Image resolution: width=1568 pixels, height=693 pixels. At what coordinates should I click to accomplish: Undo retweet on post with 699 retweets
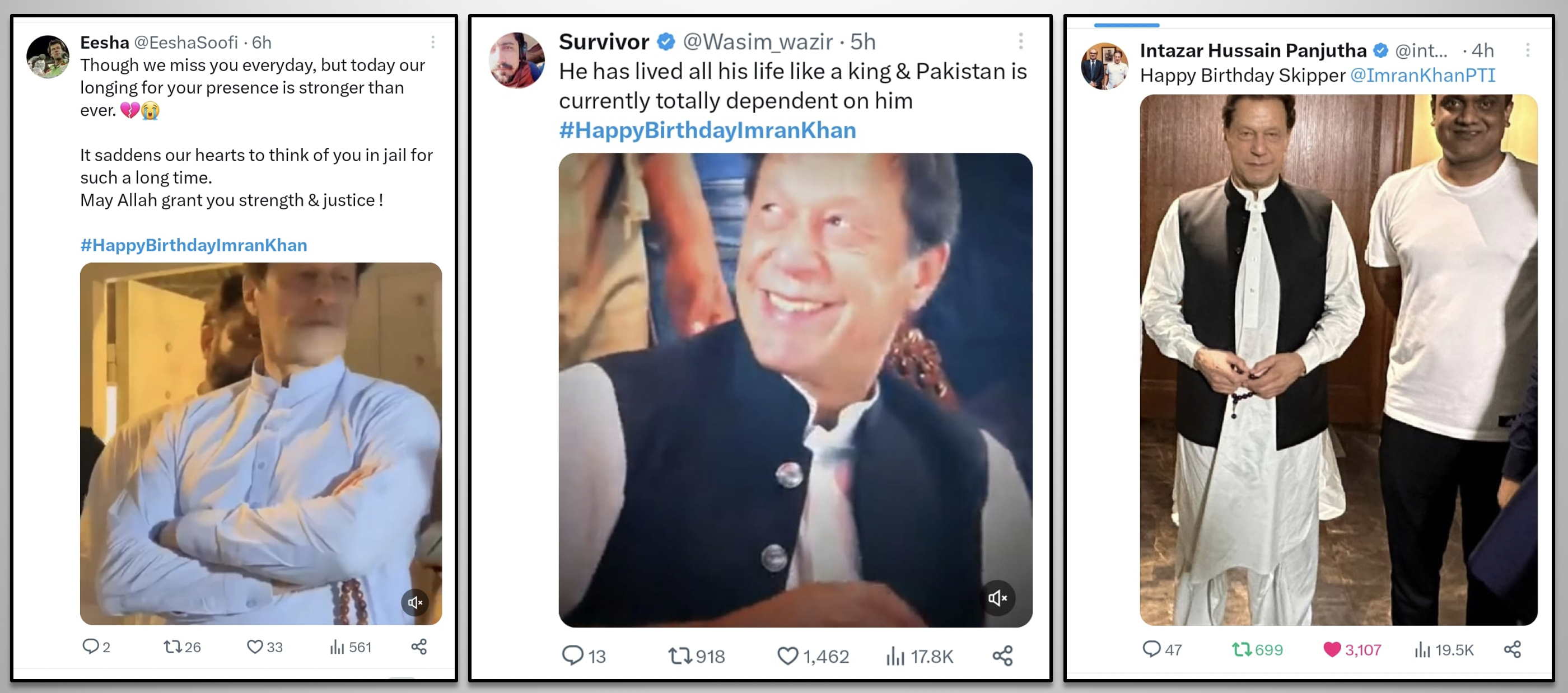click(1242, 649)
